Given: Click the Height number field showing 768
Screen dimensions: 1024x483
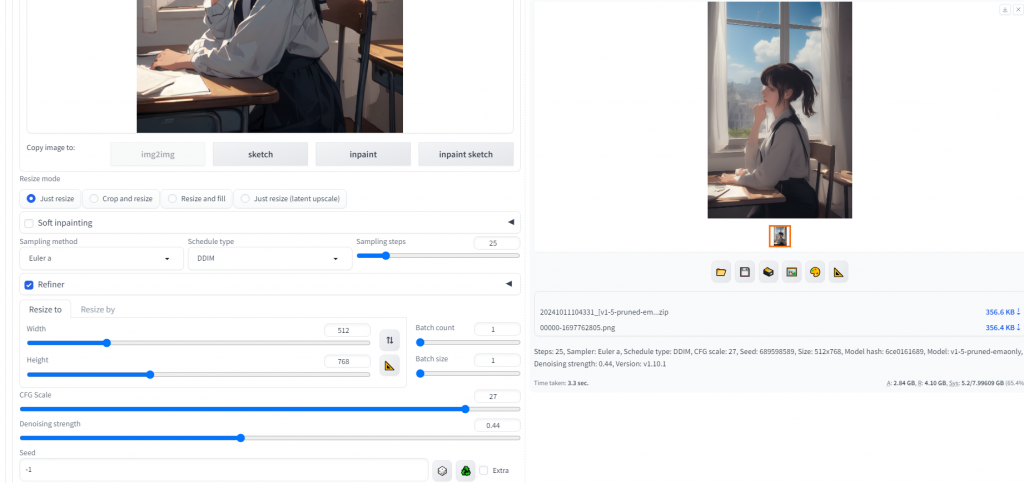Looking at the screenshot, I should click(347, 362).
